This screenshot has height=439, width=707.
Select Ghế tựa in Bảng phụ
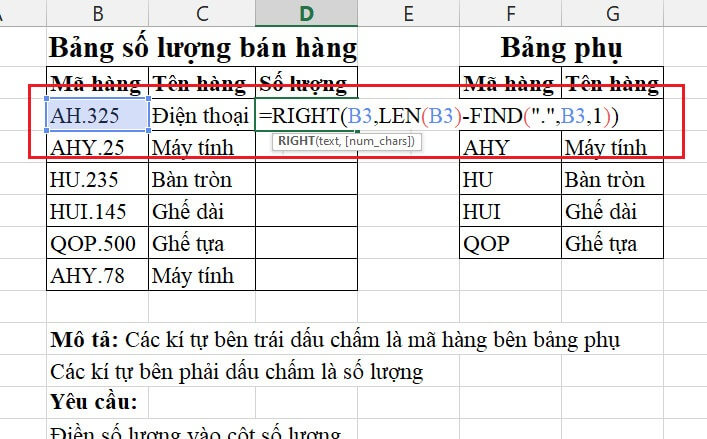pos(612,243)
